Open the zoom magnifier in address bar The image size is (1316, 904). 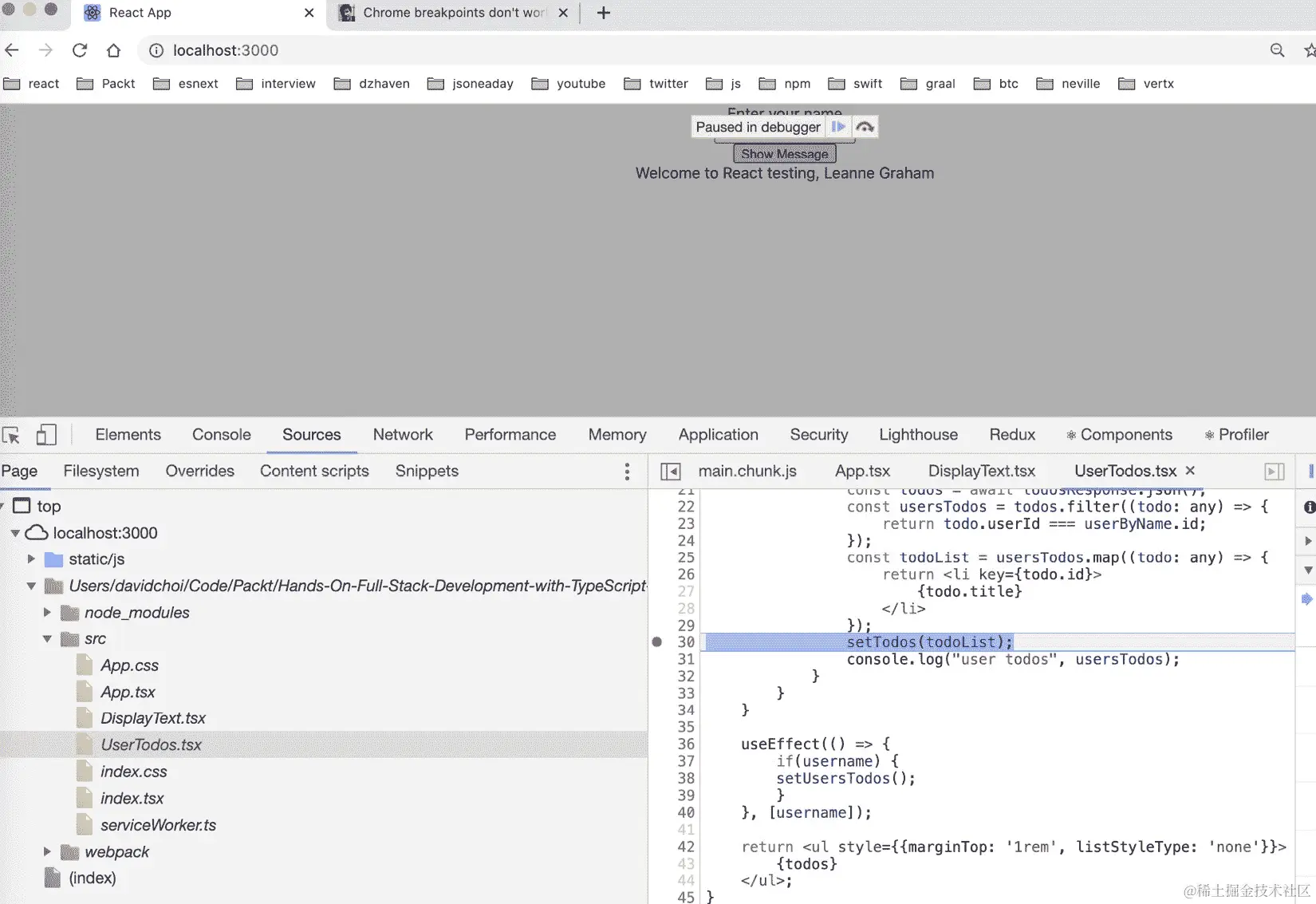click(1277, 50)
